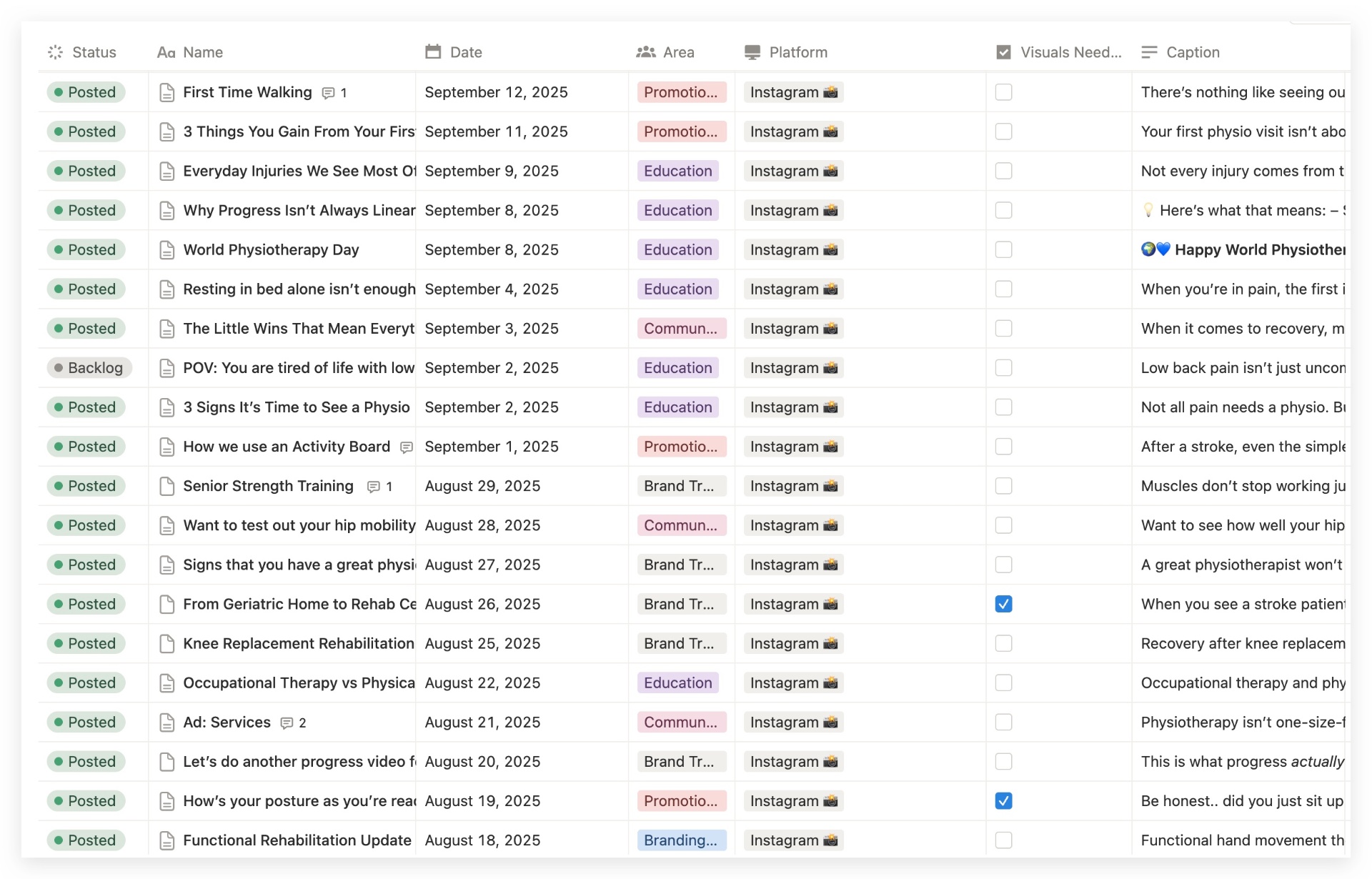1372x879 pixels.
Task: Open the First Time Walking page
Action: (247, 92)
